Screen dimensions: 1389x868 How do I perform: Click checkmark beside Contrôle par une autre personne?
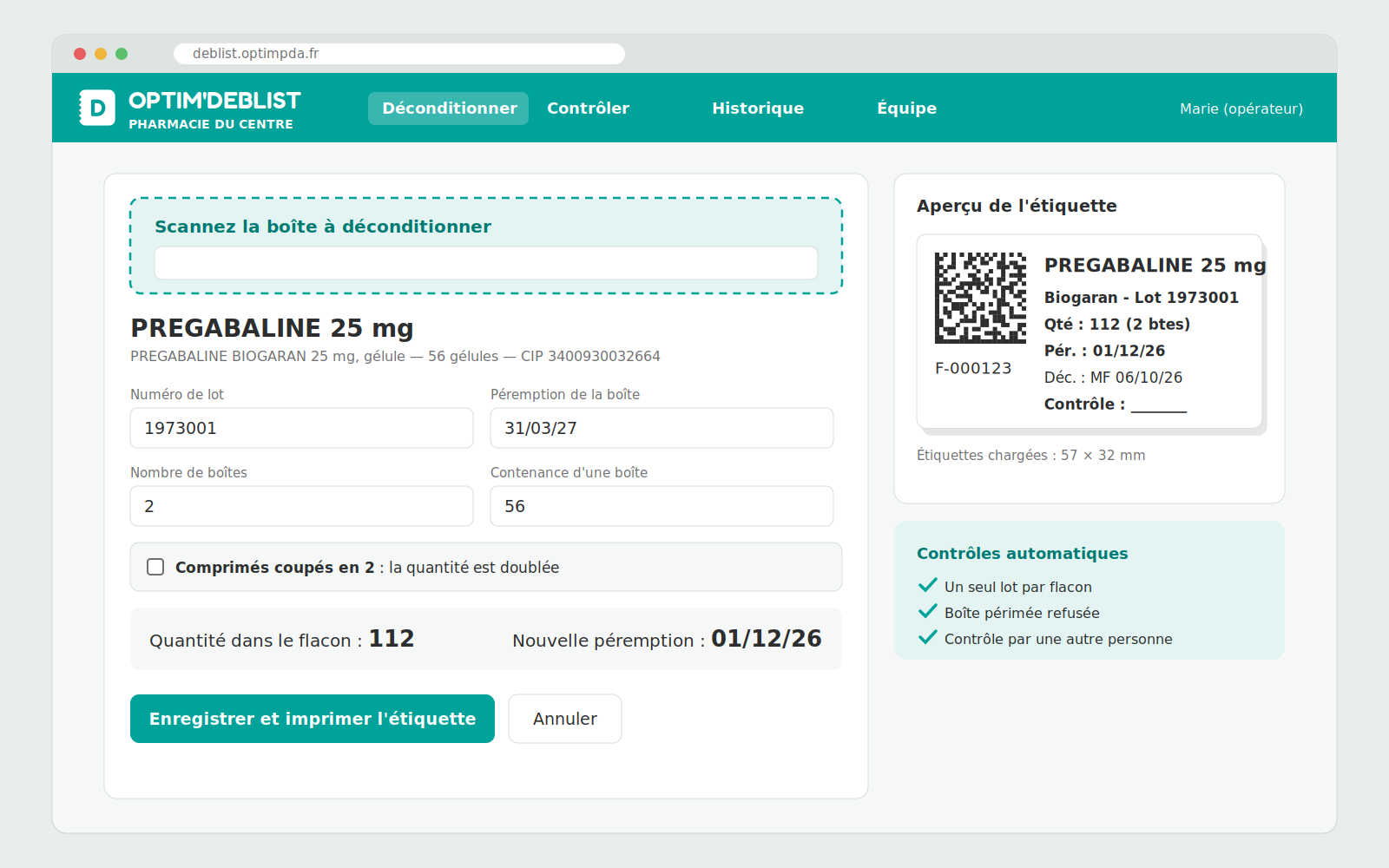[928, 637]
